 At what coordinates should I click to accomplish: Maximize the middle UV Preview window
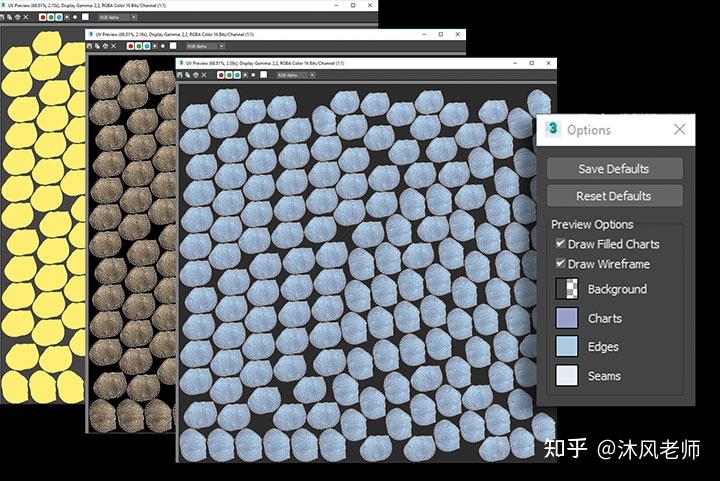[x=441, y=34]
